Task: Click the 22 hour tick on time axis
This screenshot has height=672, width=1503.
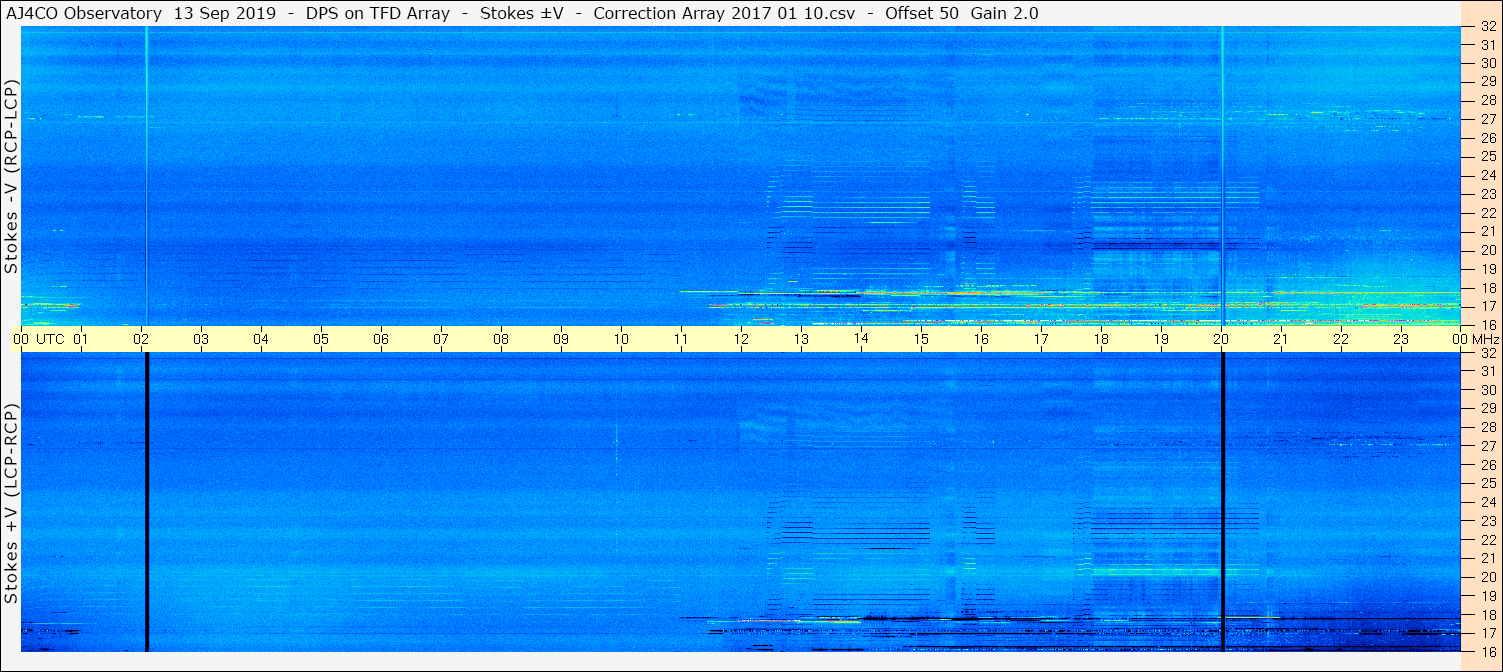Action: click(x=1341, y=339)
